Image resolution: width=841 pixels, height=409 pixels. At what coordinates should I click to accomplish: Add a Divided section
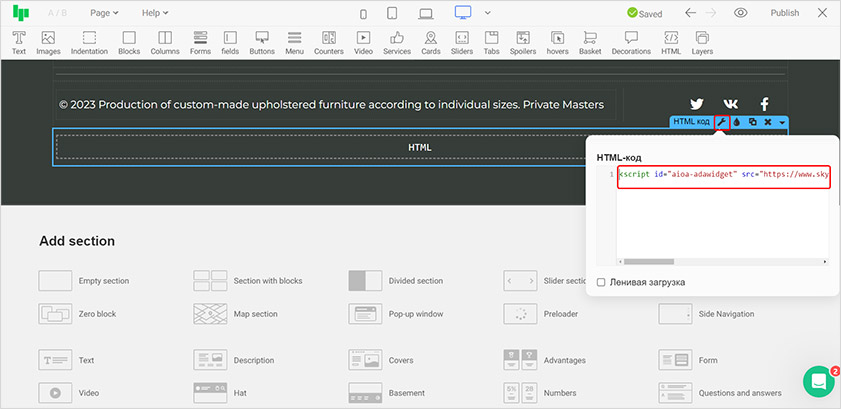(x=396, y=281)
